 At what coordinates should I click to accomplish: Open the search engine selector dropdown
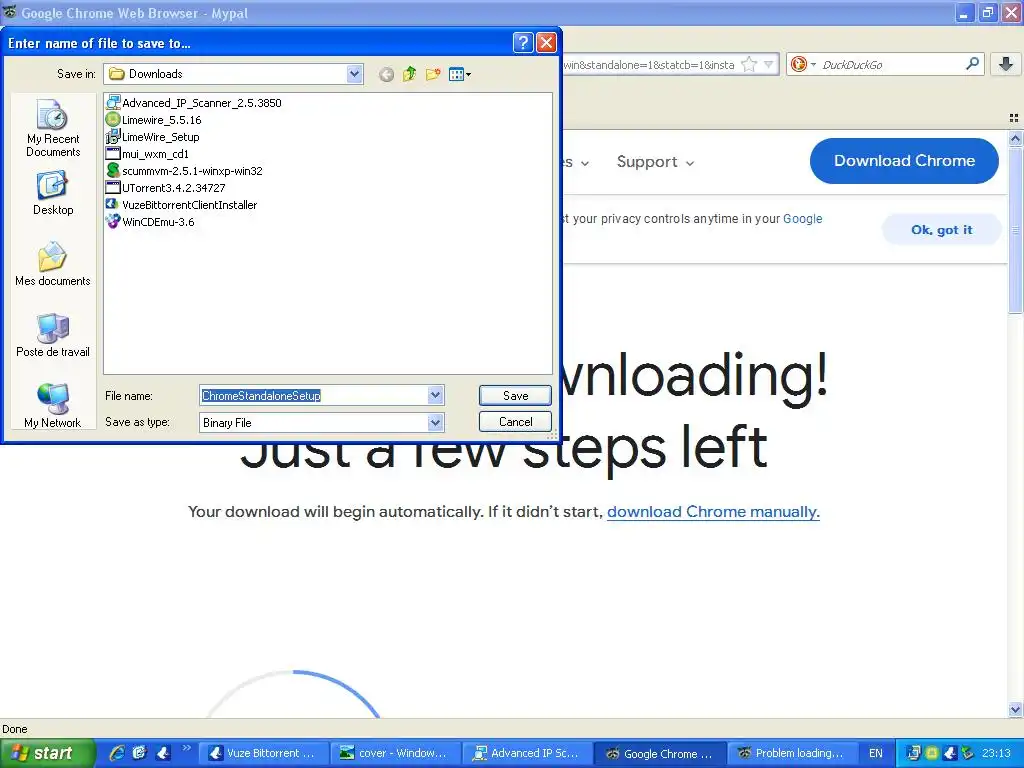tap(804, 64)
